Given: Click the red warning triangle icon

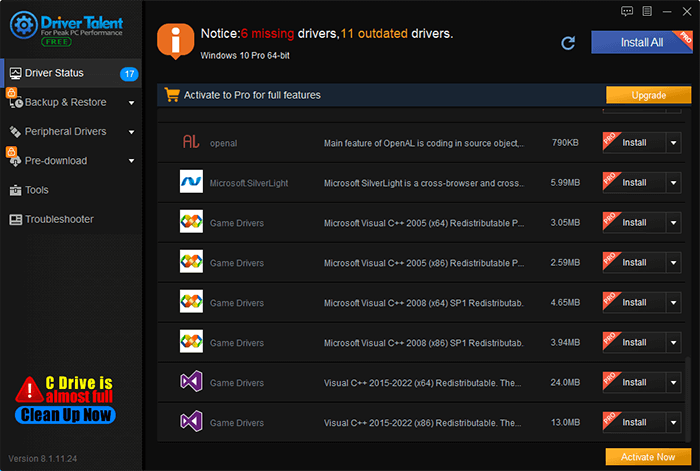Looking at the screenshot, I should coord(29,390).
